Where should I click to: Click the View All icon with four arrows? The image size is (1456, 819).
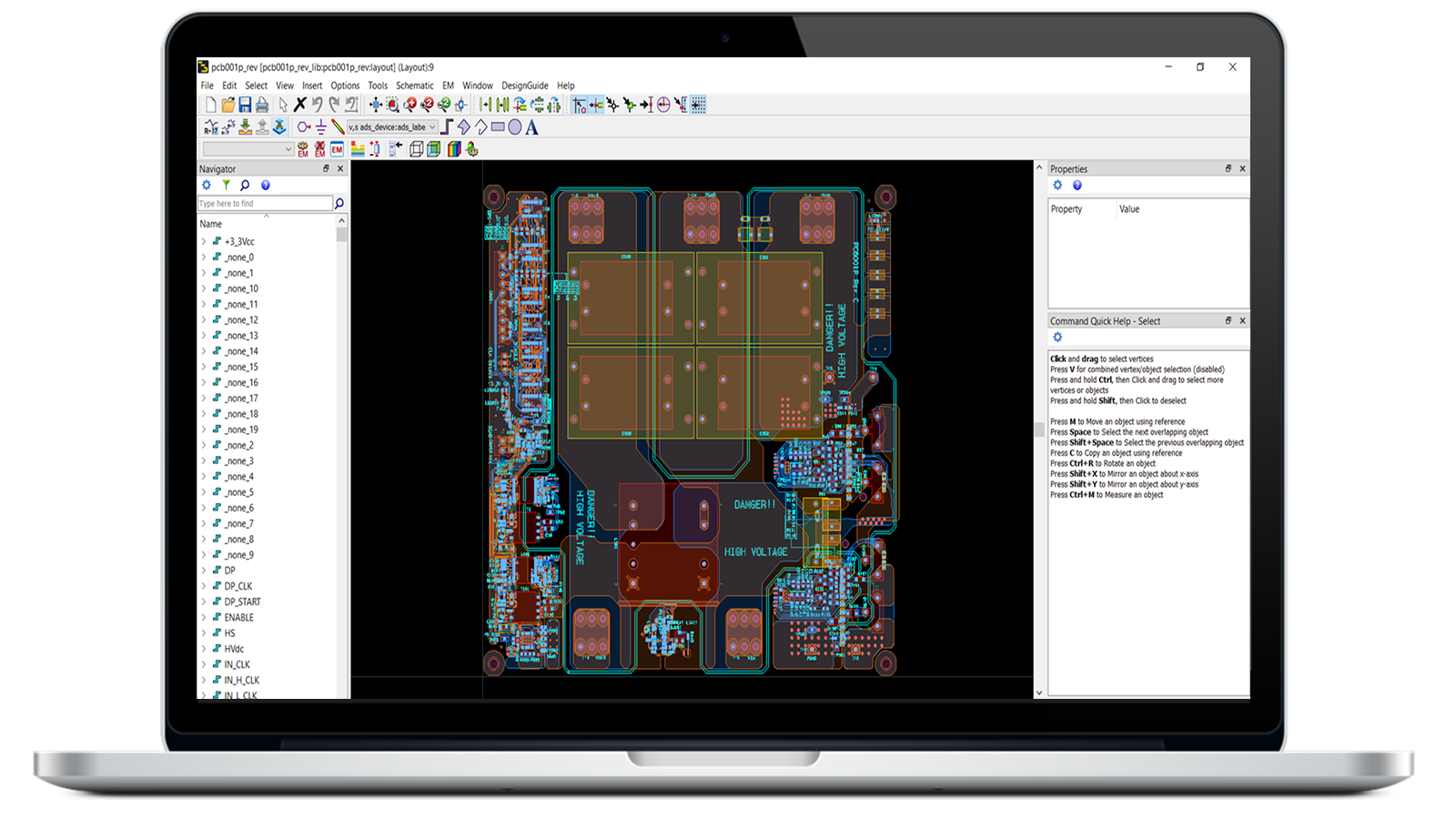[x=376, y=105]
